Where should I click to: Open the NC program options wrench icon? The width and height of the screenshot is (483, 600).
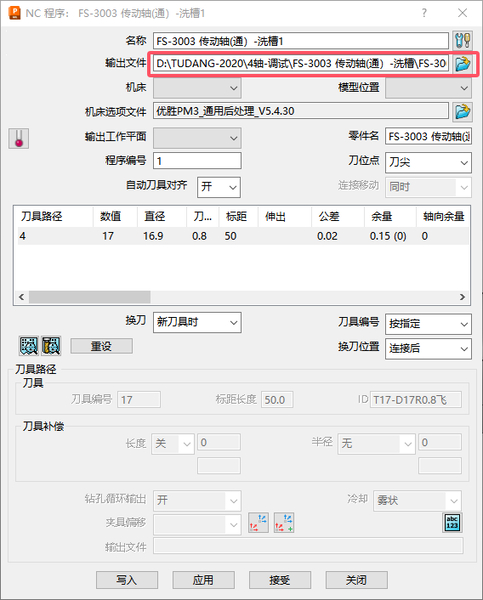pyautogui.click(x=462, y=41)
